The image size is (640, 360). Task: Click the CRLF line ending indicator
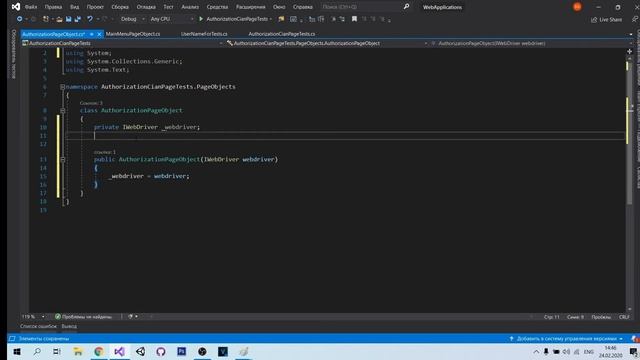(624, 317)
